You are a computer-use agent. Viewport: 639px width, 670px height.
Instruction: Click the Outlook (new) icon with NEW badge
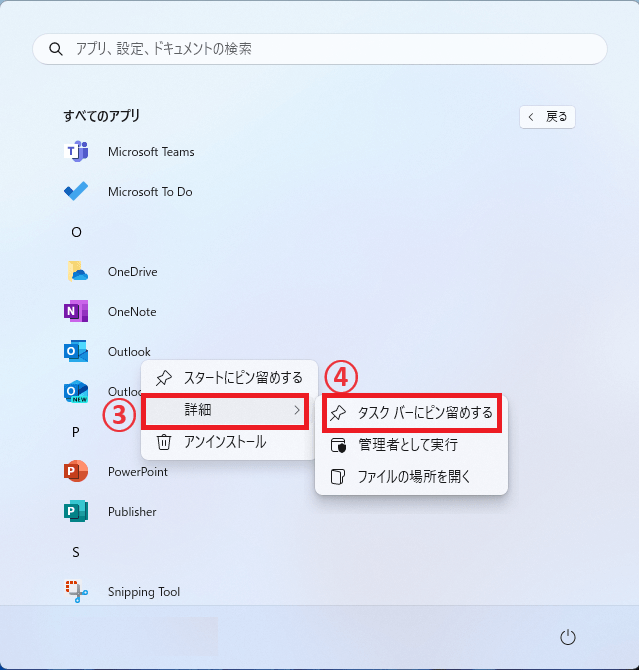pyautogui.click(x=76, y=391)
